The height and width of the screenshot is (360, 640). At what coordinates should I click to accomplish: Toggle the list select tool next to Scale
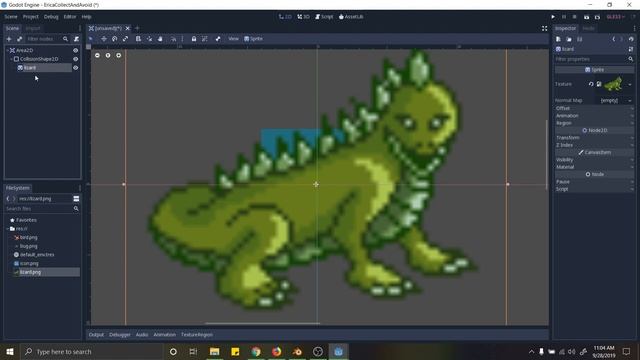point(138,39)
